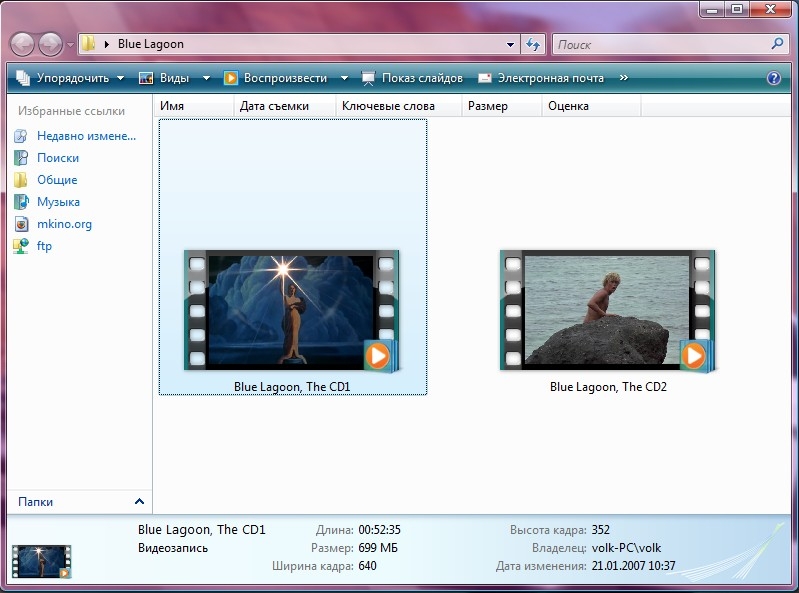Image resolution: width=799 pixels, height=593 pixels.
Task: Go back with the Back arrow button
Action: pyautogui.click(x=22, y=44)
